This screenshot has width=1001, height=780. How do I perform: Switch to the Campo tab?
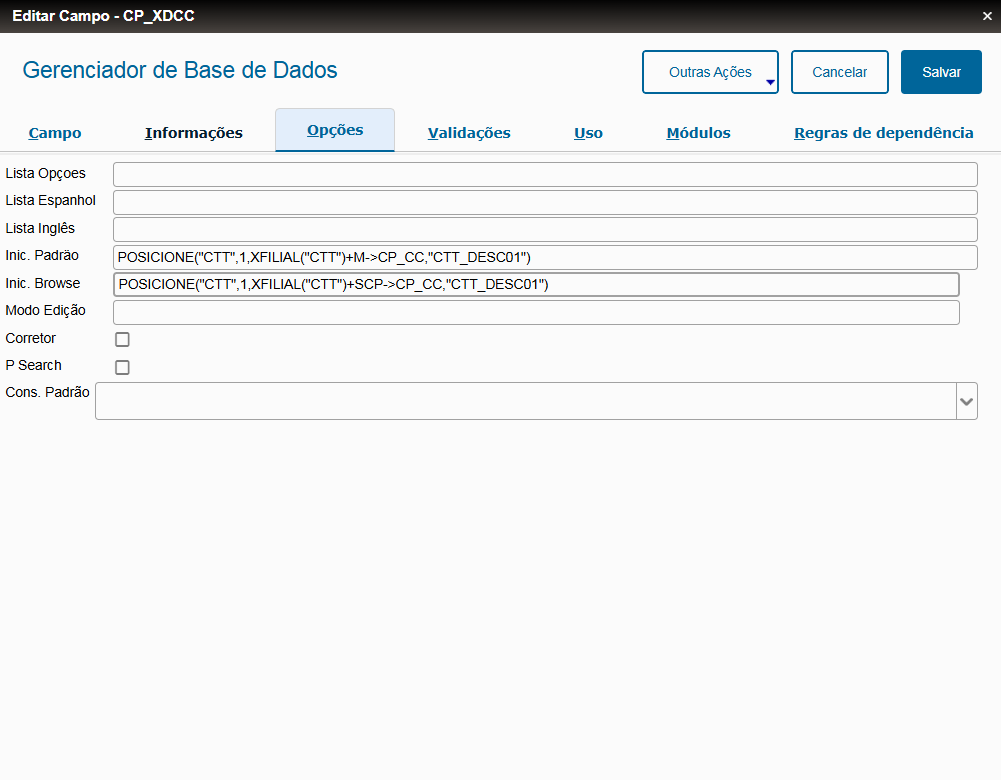(55, 133)
